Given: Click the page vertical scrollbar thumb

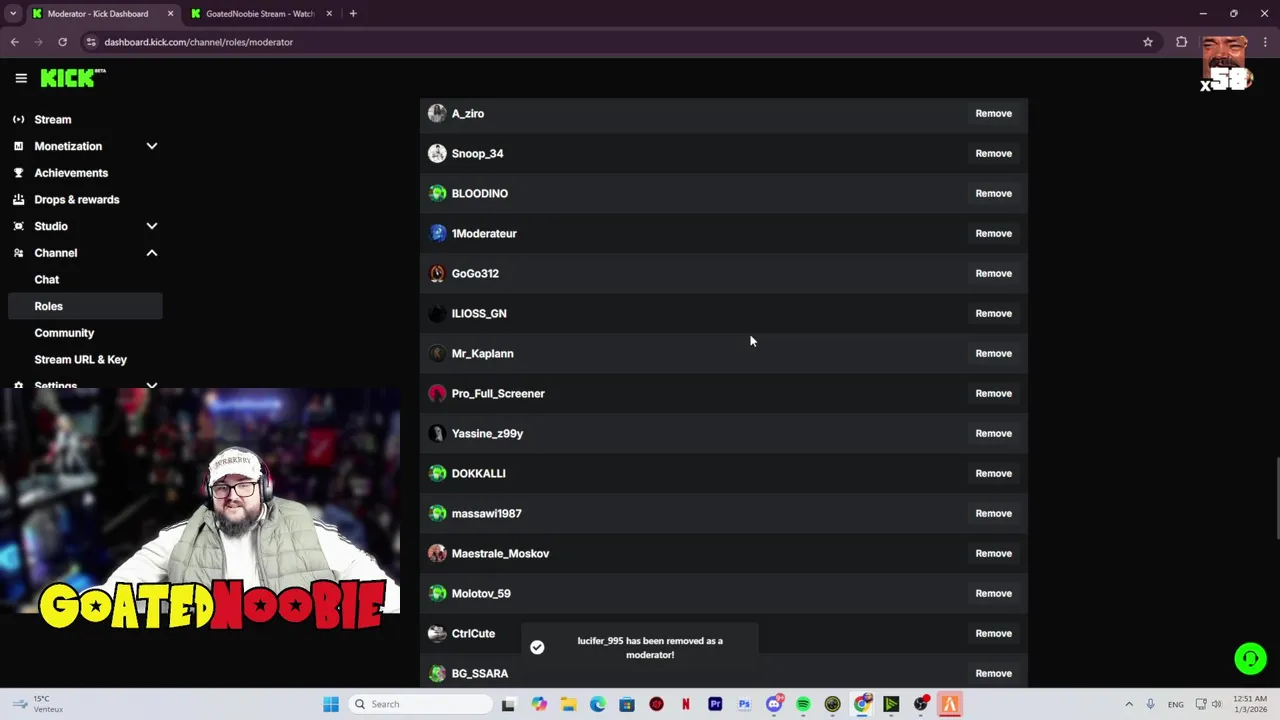Looking at the screenshot, I should point(1276,498).
